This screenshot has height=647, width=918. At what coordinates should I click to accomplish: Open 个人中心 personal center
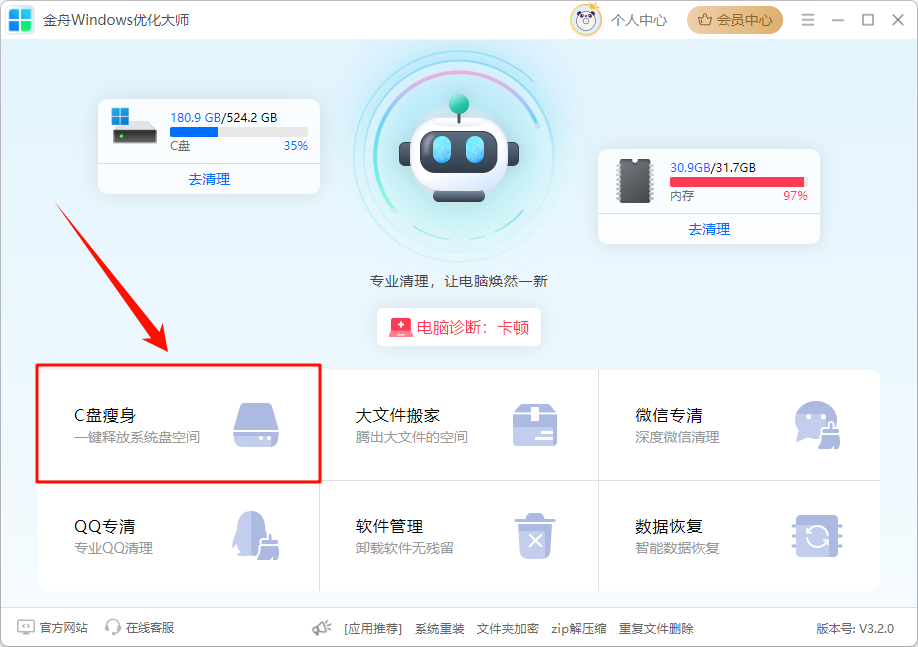(639, 20)
